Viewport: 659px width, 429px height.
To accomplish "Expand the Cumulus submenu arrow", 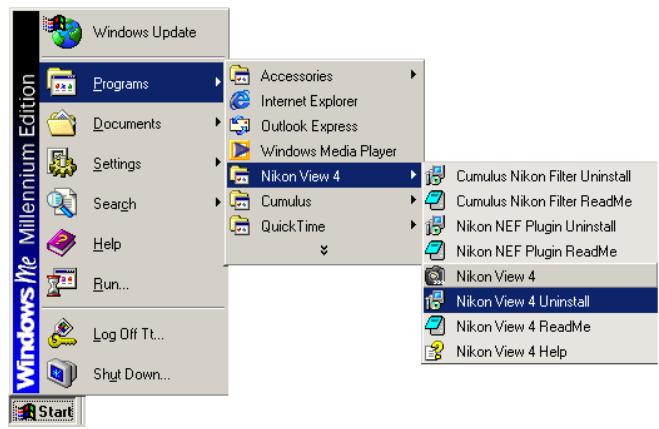I will pyautogui.click(x=414, y=200).
